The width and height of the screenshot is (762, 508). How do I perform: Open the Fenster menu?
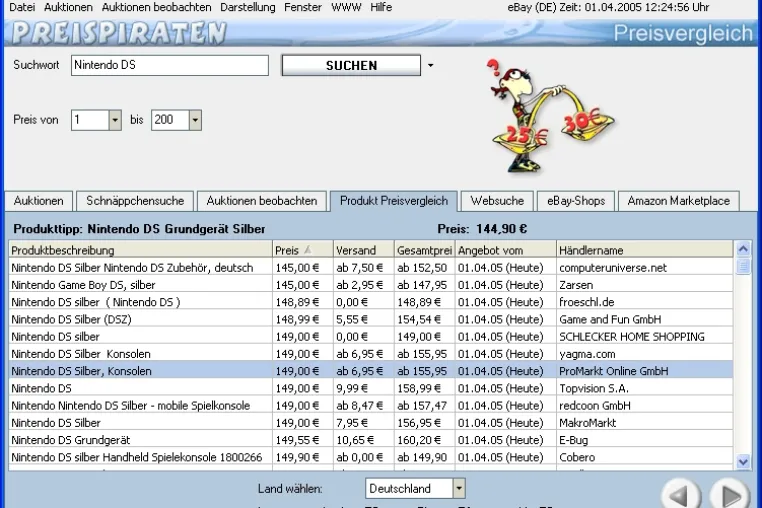pos(303,7)
